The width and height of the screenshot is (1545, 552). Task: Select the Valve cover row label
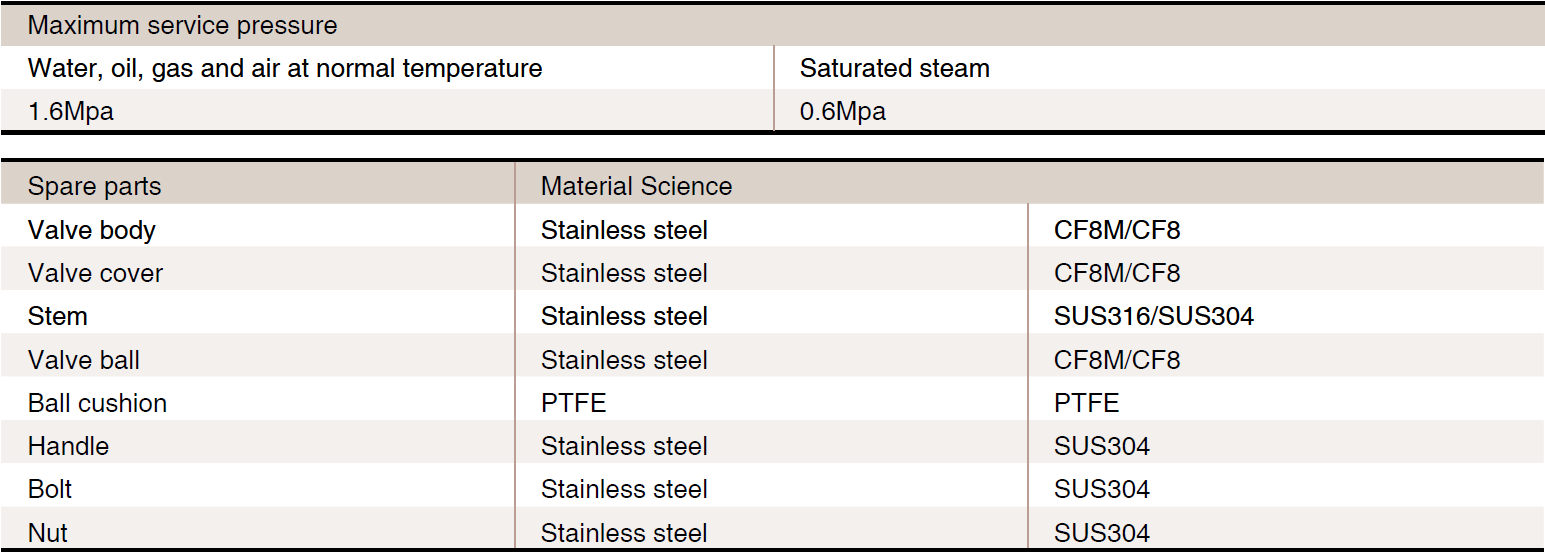coord(95,273)
